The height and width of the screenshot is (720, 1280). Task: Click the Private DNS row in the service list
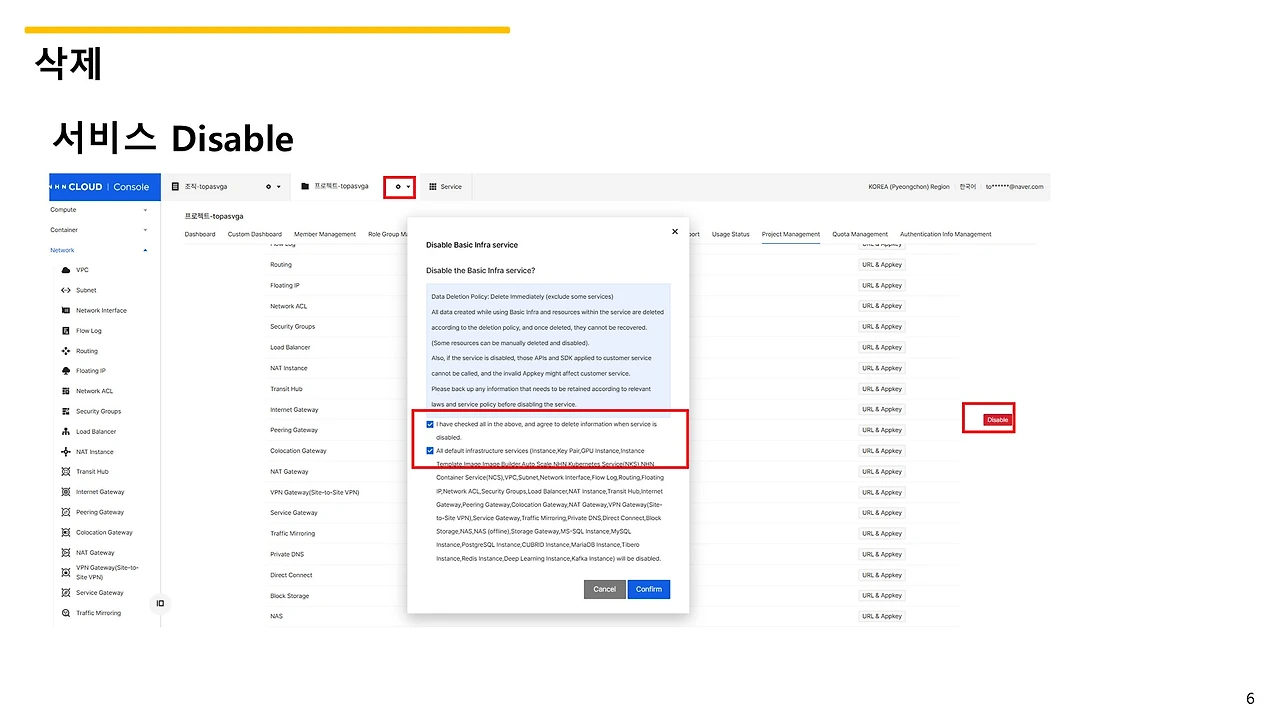287,554
